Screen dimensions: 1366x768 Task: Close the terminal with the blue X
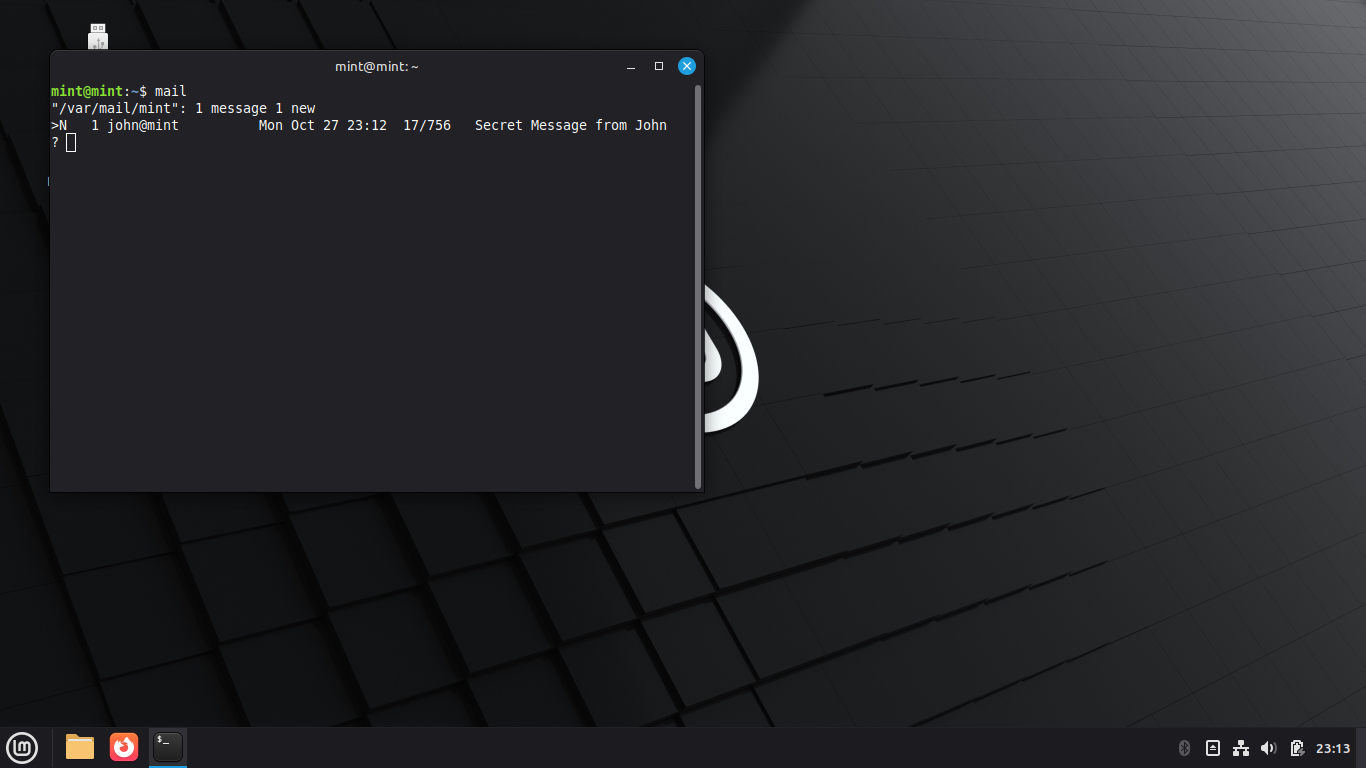[687, 66]
